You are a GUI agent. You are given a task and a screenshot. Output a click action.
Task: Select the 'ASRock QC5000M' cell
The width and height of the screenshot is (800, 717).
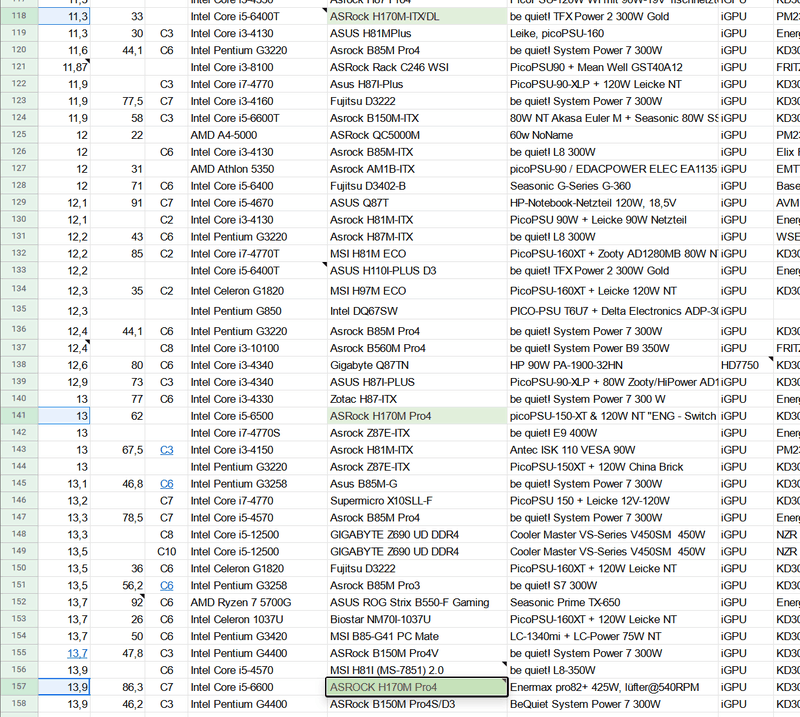tap(417, 135)
